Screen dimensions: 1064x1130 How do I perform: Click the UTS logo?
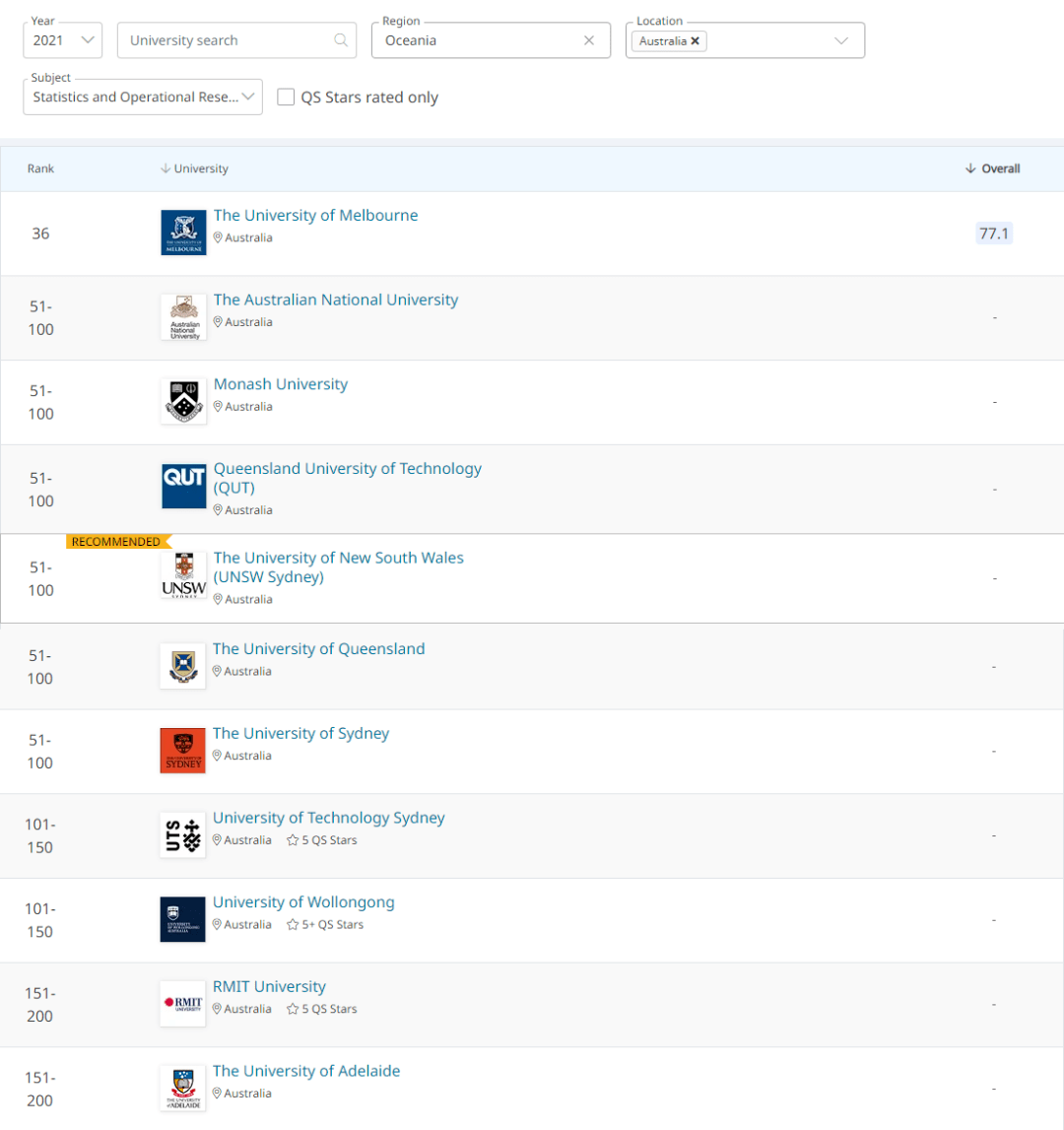pos(182,834)
